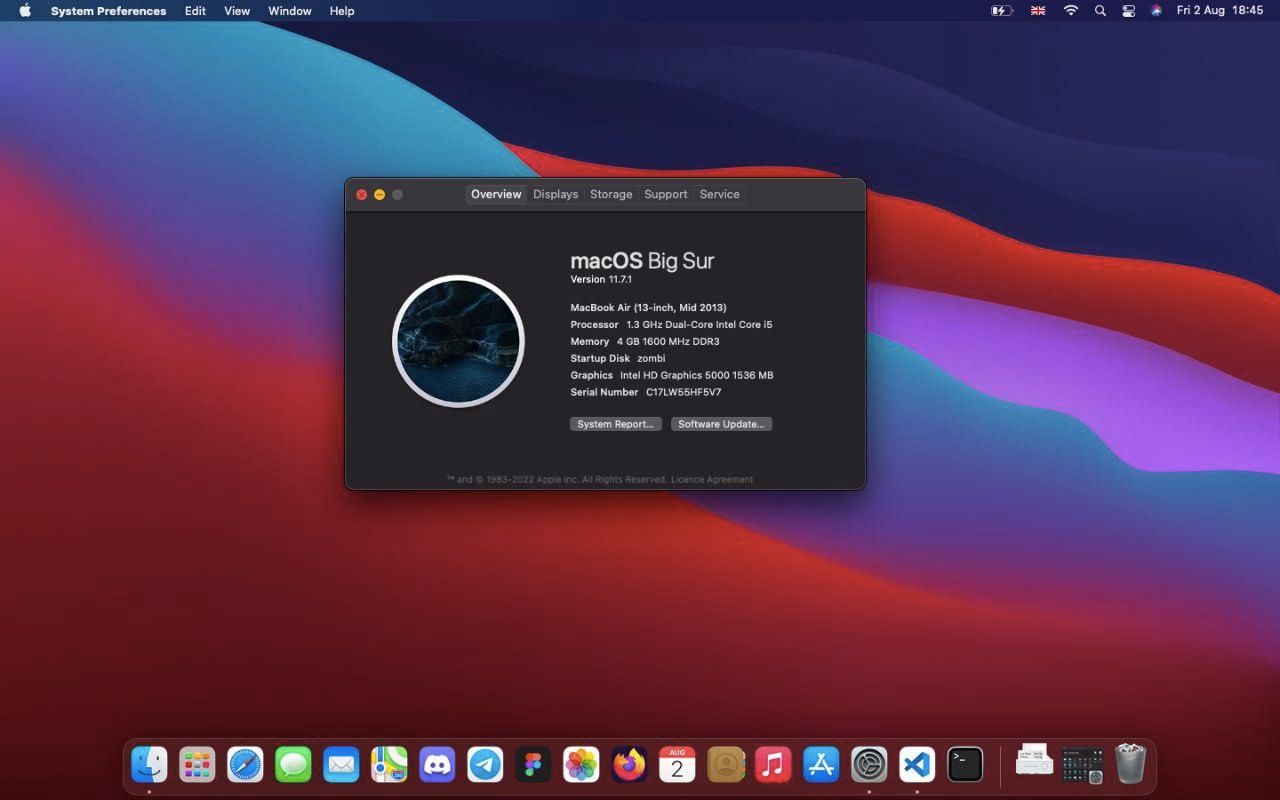The image size is (1280, 800).
Task: Open the Photos app in the Dock
Action: 581,765
